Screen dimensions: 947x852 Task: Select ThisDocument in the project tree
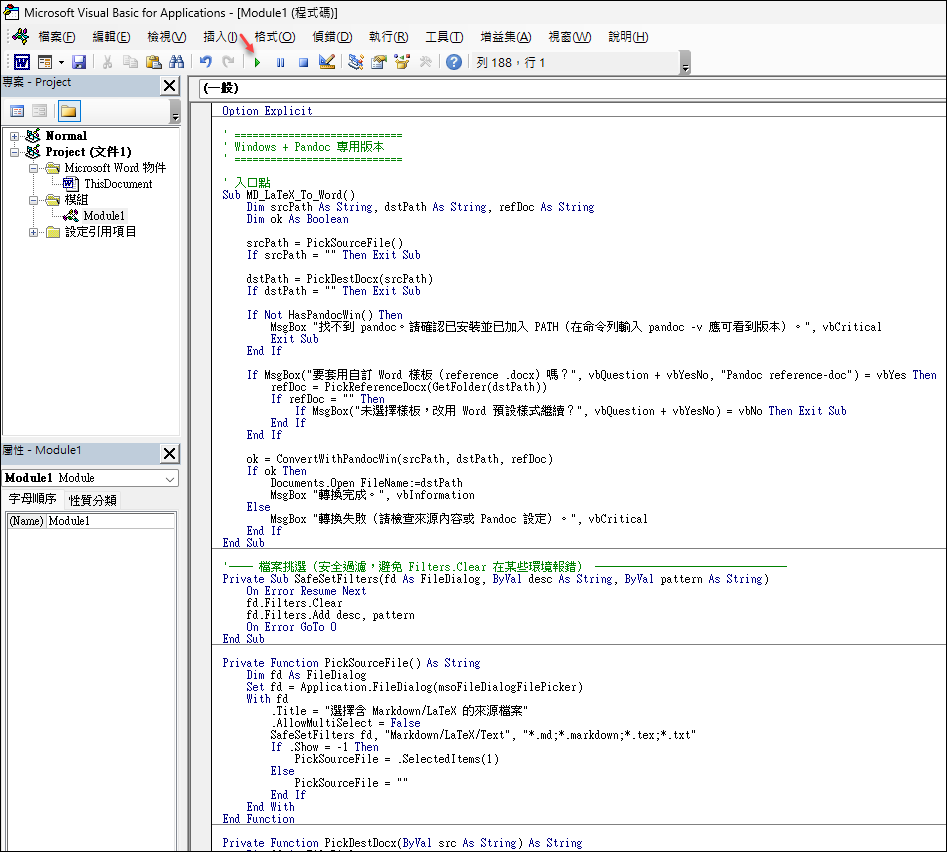pos(118,184)
